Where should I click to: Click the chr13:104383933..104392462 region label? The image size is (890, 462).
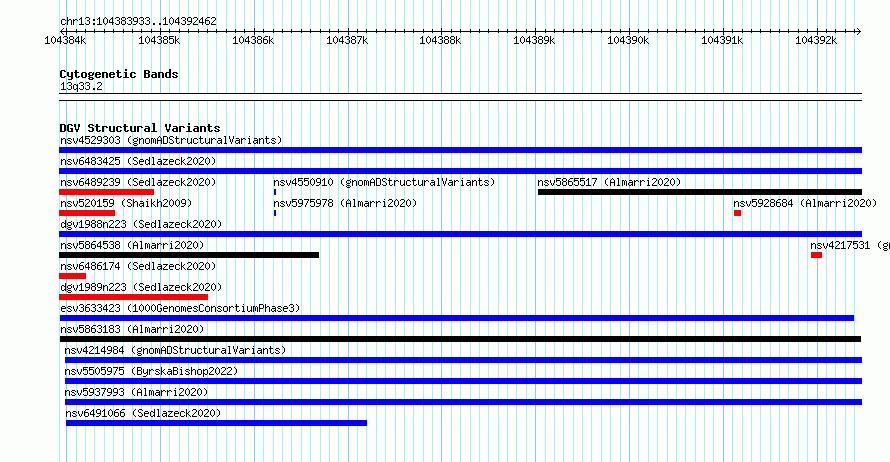pyautogui.click(x=138, y=21)
